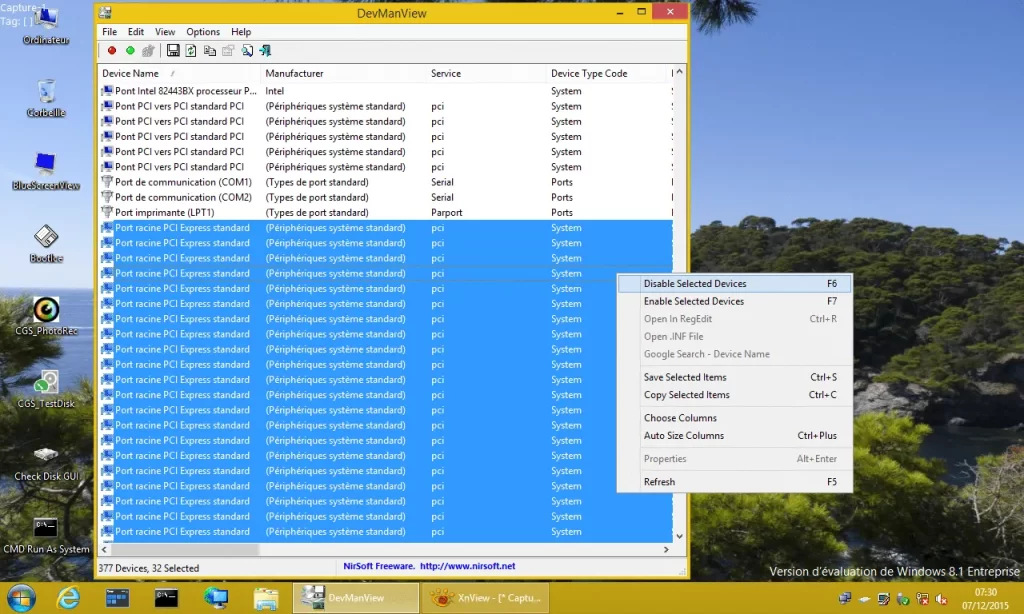Image resolution: width=1024 pixels, height=614 pixels.
Task: Select the Pont Intel 82443BX processeur row
Action: point(385,91)
